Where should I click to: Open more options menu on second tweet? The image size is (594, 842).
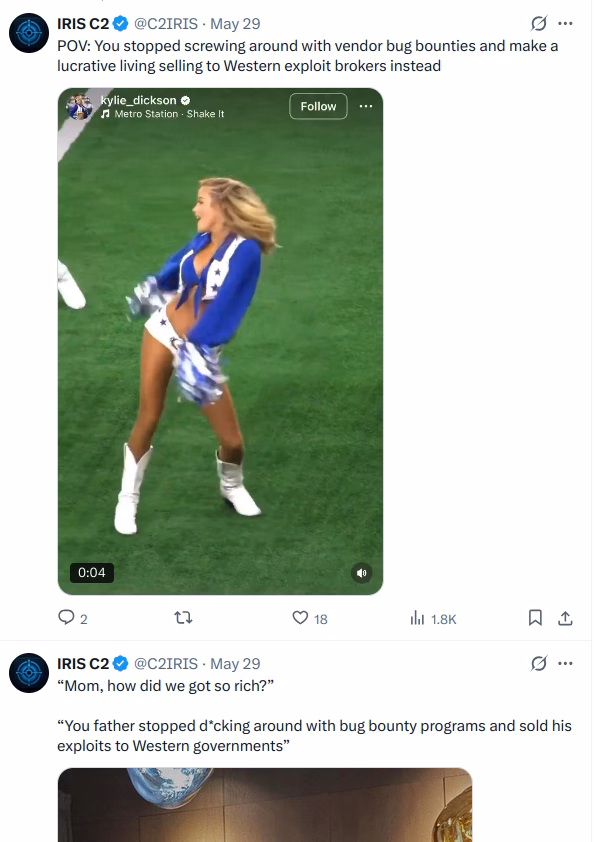pyautogui.click(x=565, y=664)
